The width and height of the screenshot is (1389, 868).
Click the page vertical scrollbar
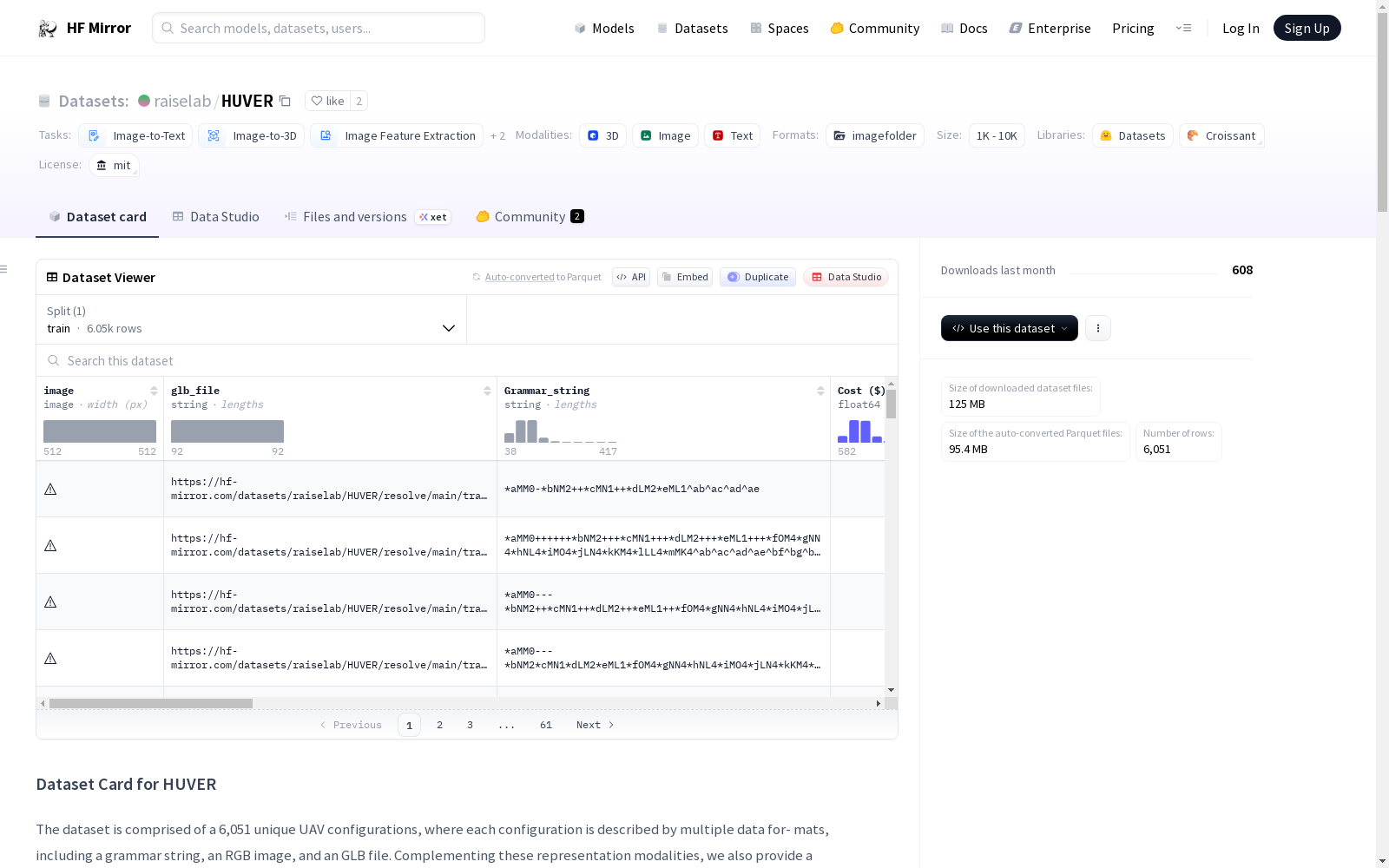point(1382,111)
